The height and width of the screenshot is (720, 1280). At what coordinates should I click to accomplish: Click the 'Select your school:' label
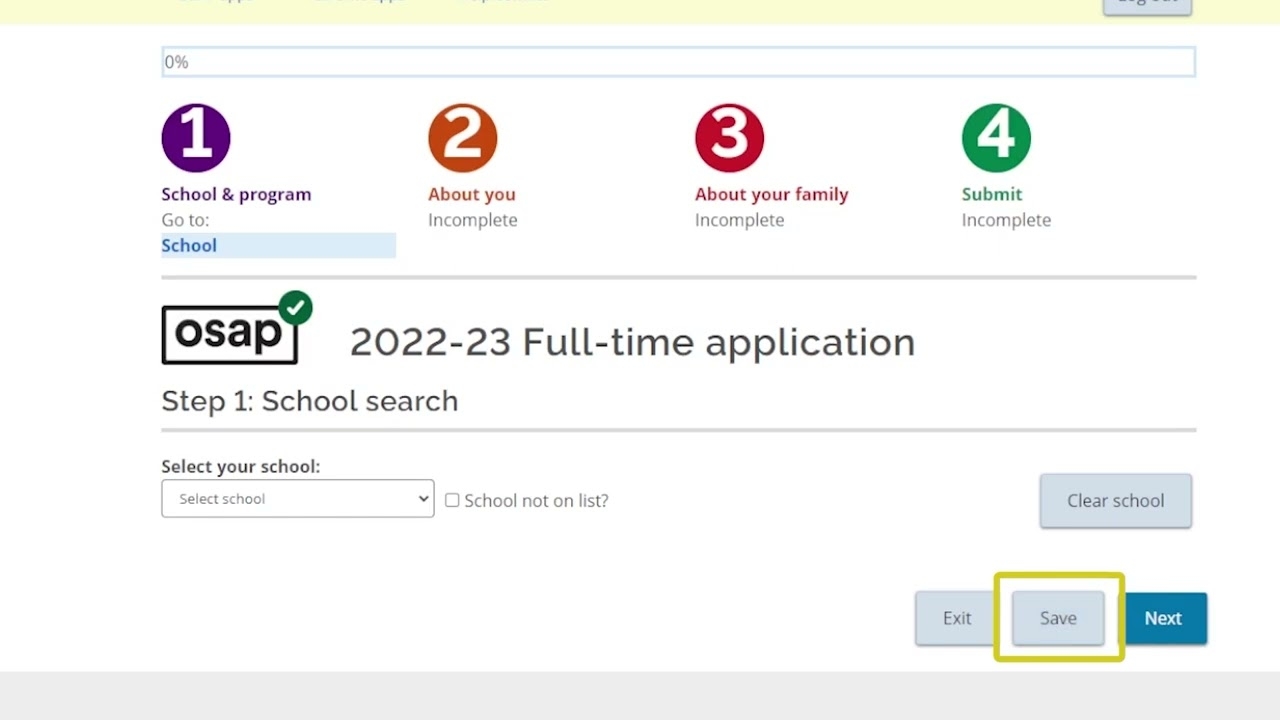point(241,466)
